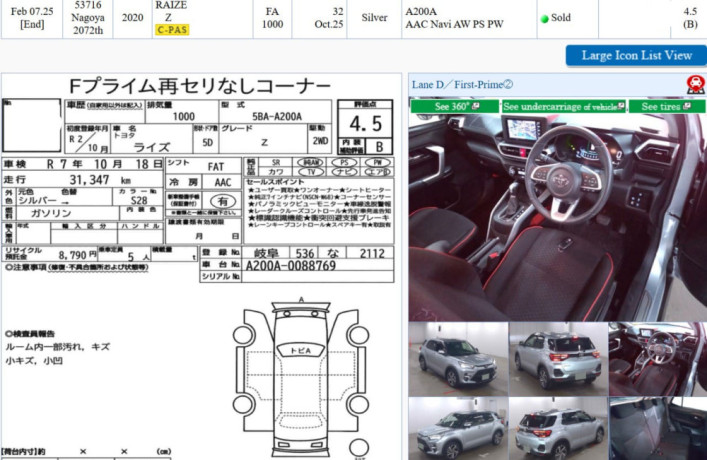Click the Lane D／First-Prime② heading
The height and width of the screenshot is (460, 707).
pos(462,84)
